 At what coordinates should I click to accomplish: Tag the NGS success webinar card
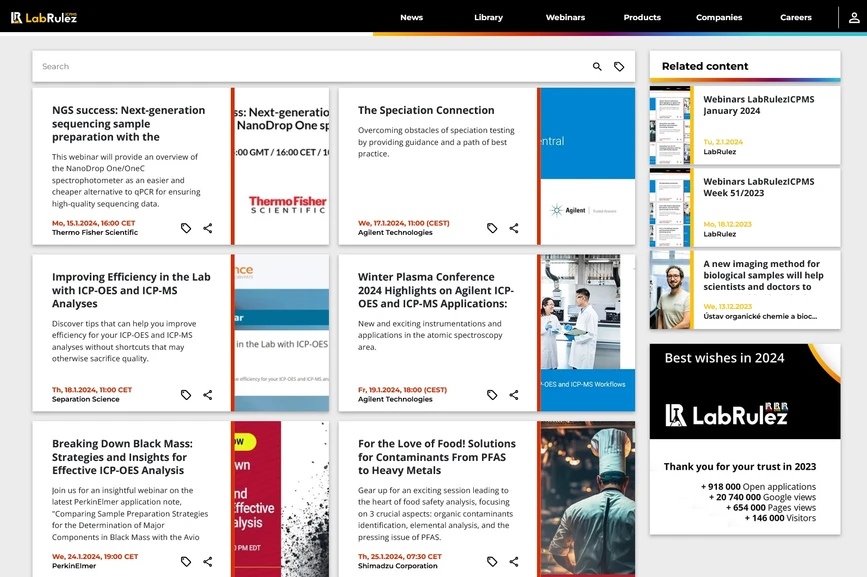click(186, 228)
